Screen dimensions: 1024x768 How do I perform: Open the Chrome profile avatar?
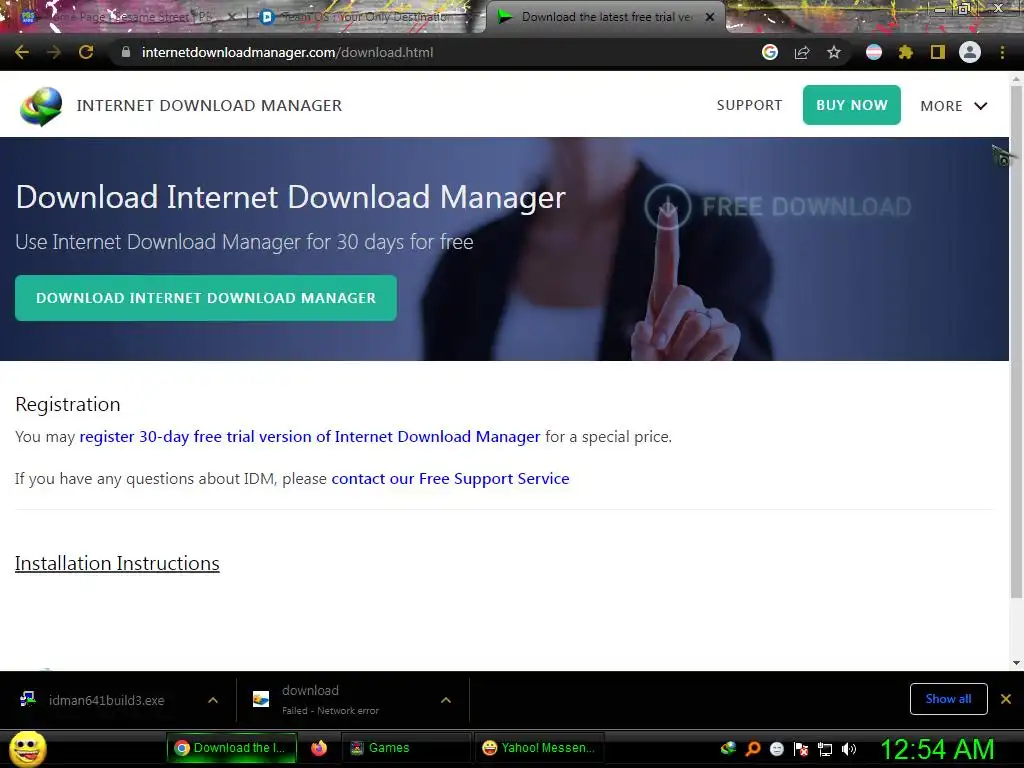[970, 52]
